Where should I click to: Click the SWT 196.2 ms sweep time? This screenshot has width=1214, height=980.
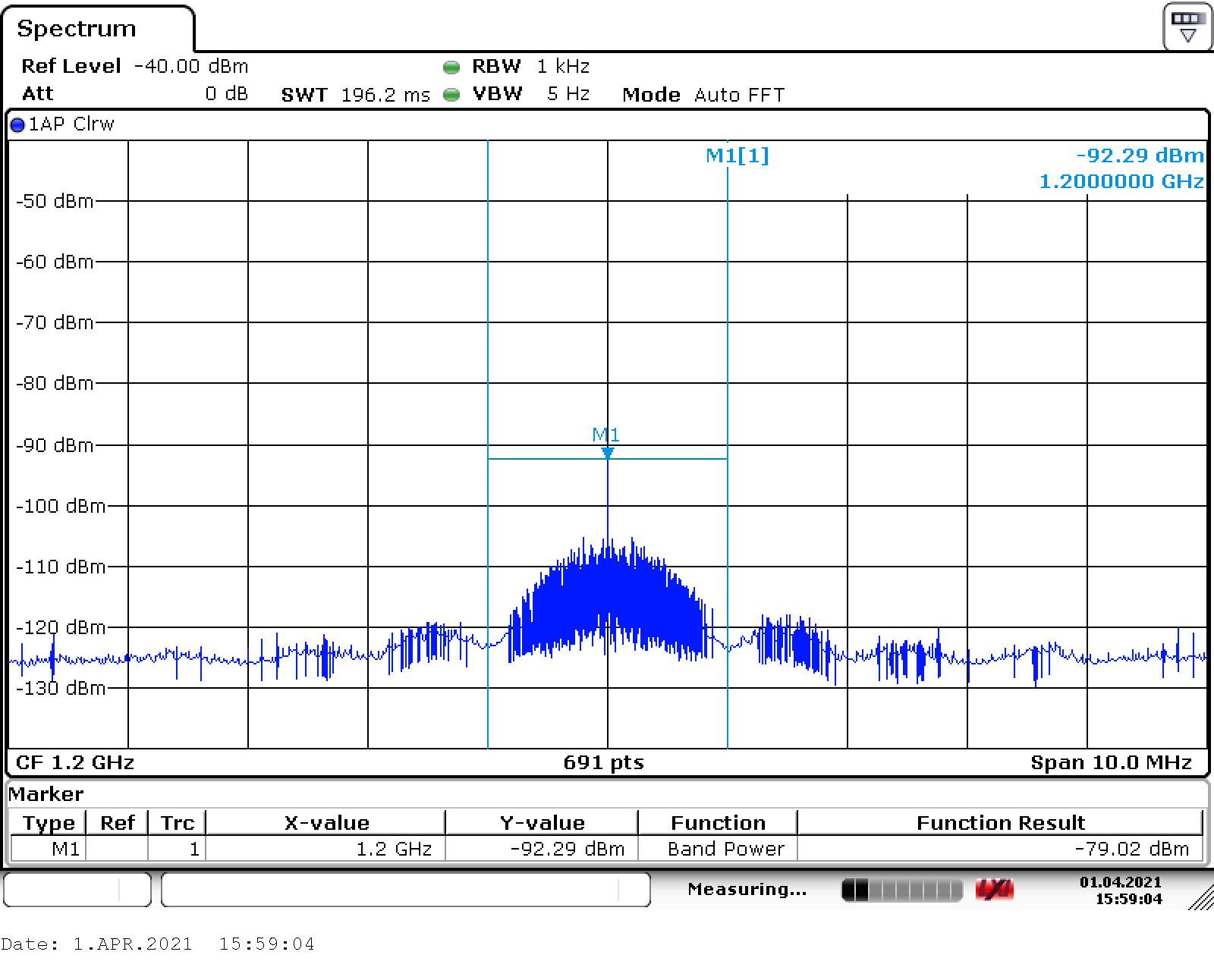[385, 96]
